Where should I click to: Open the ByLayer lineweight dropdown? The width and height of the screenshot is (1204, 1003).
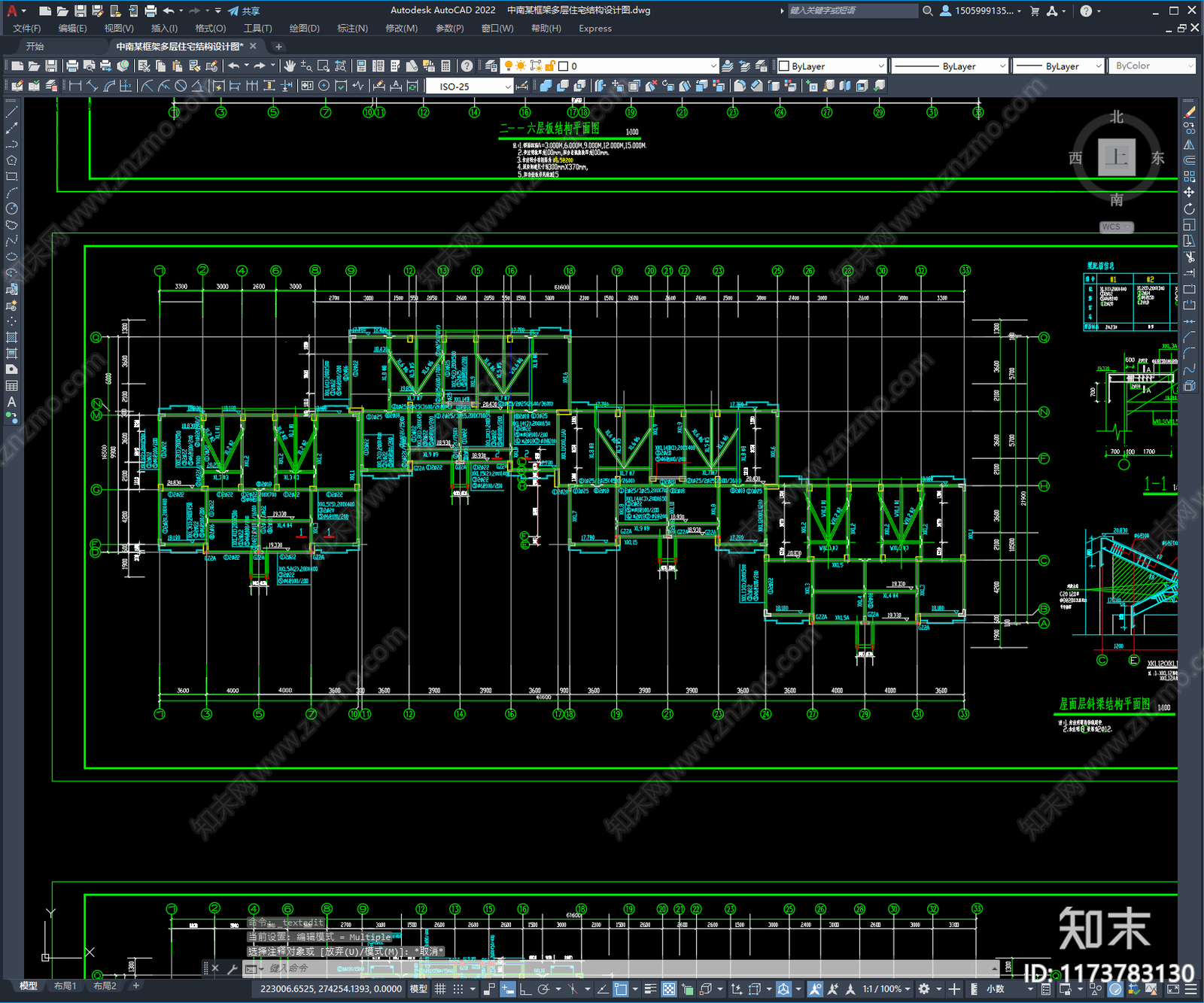1057,66
